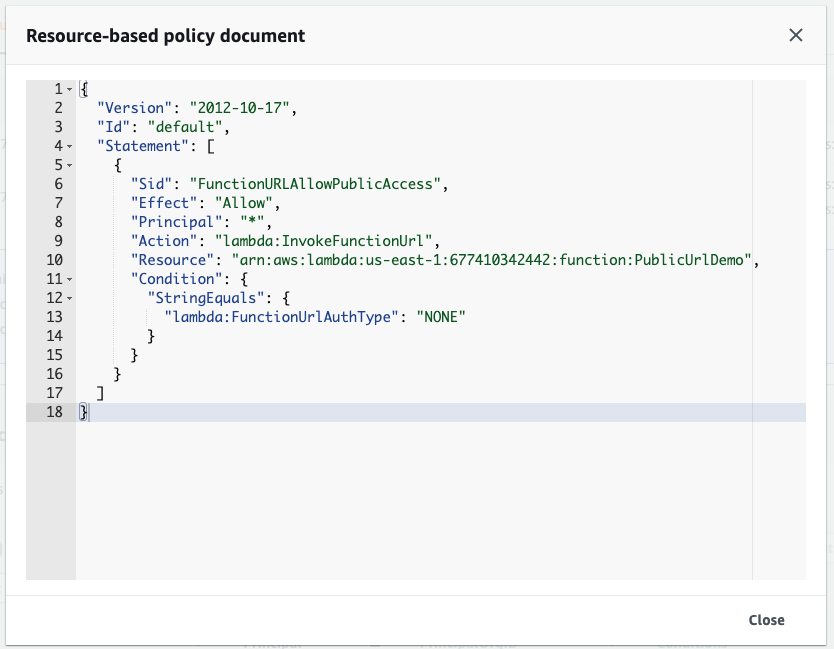Click line number 18 in the gutter
834x649 pixels.
(55, 412)
